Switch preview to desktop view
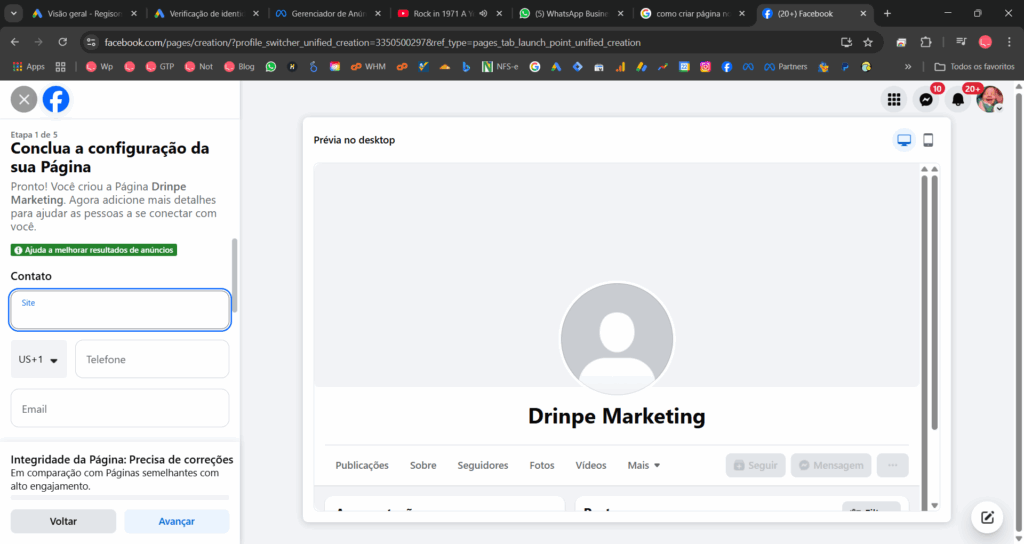 click(x=904, y=140)
